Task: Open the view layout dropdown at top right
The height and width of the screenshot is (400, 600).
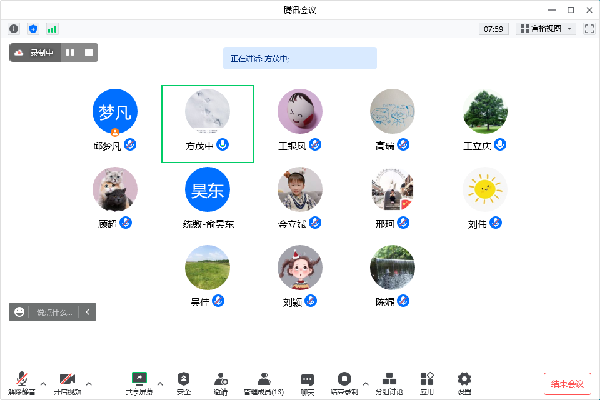Action: click(547, 29)
